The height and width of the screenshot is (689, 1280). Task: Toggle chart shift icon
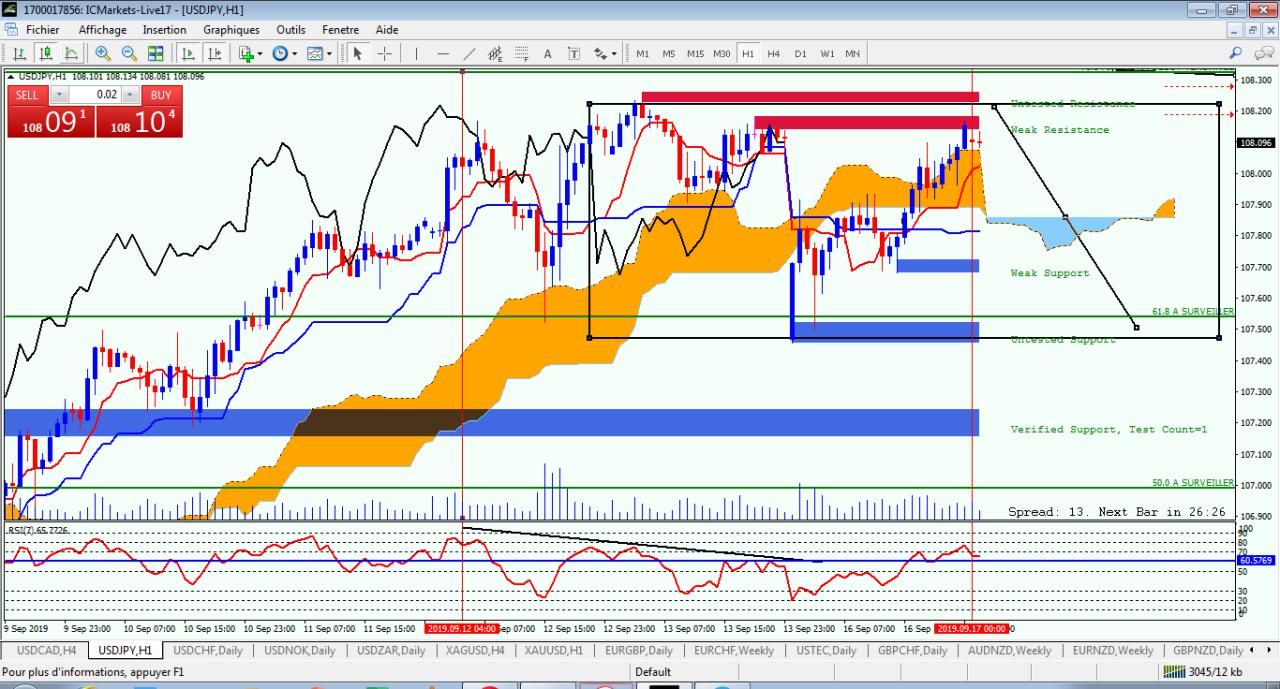coord(213,53)
